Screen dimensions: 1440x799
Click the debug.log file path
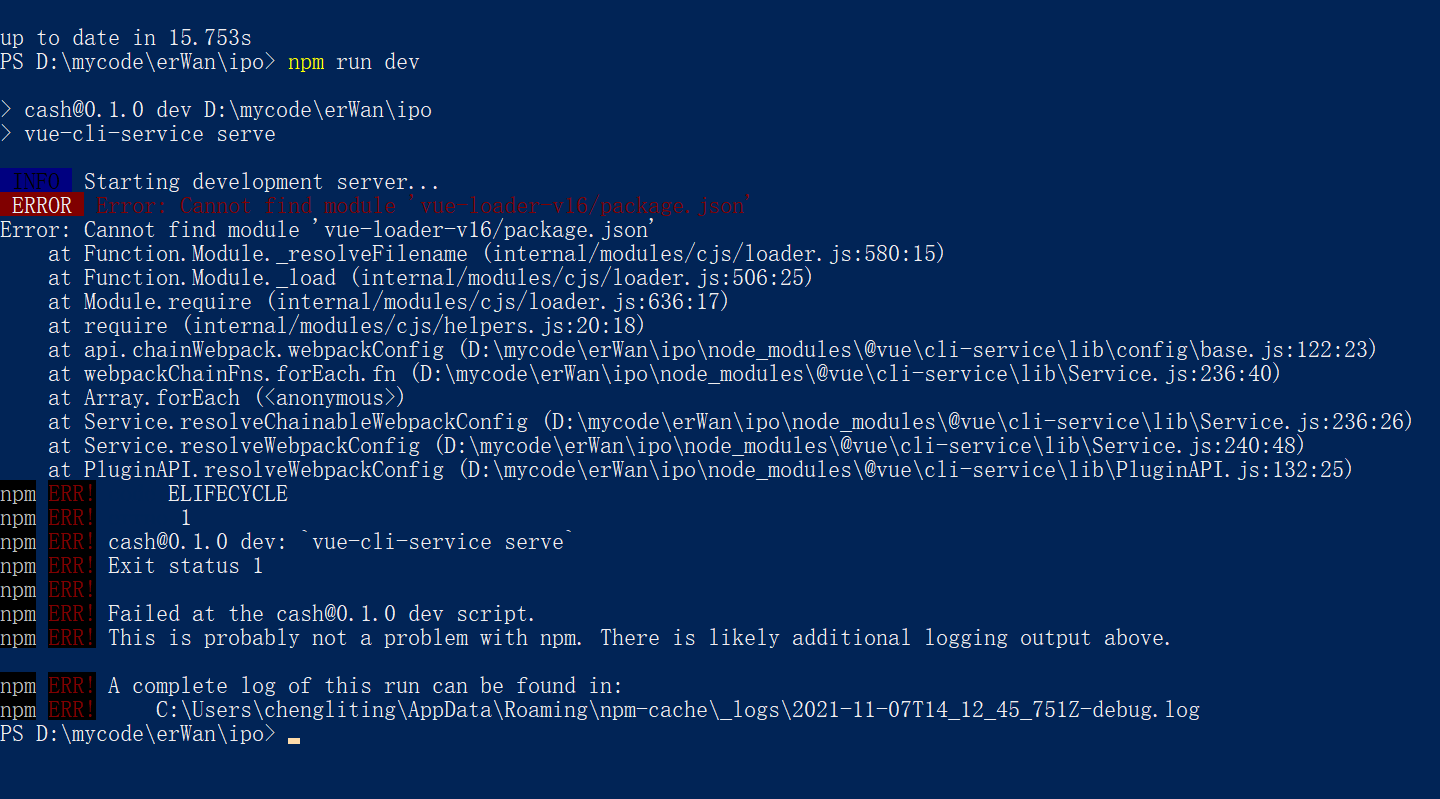[x=678, y=710]
